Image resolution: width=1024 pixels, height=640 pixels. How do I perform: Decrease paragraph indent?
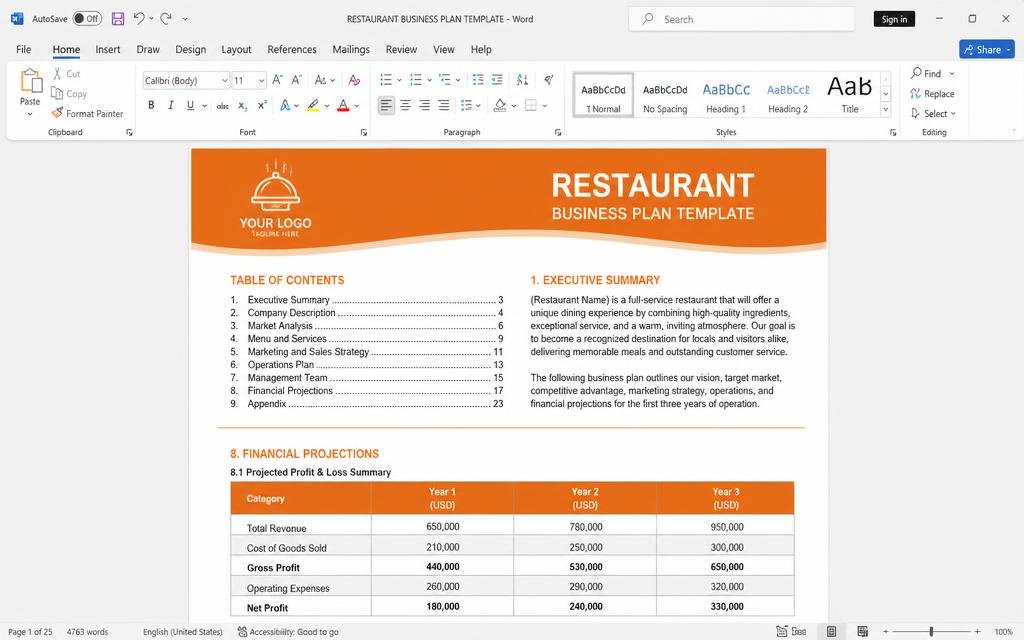point(478,80)
